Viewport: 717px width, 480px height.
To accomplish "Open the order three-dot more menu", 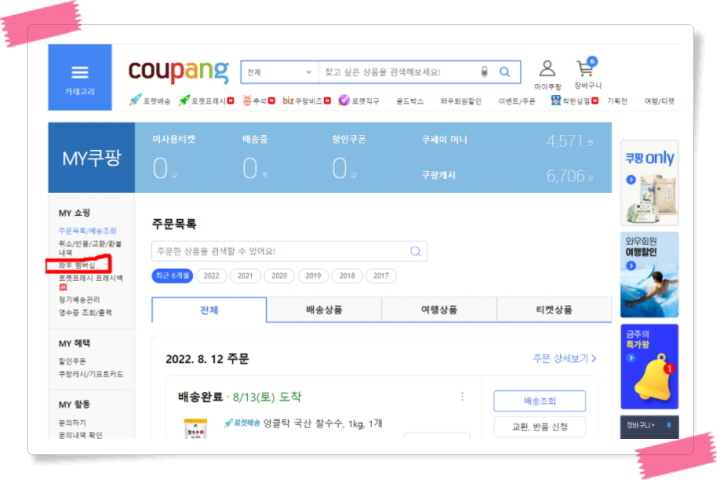I will click(x=462, y=396).
